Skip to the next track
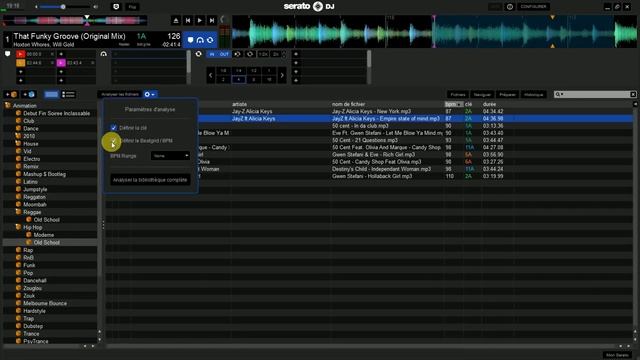This screenshot has height=360, width=640. (x=212, y=20)
